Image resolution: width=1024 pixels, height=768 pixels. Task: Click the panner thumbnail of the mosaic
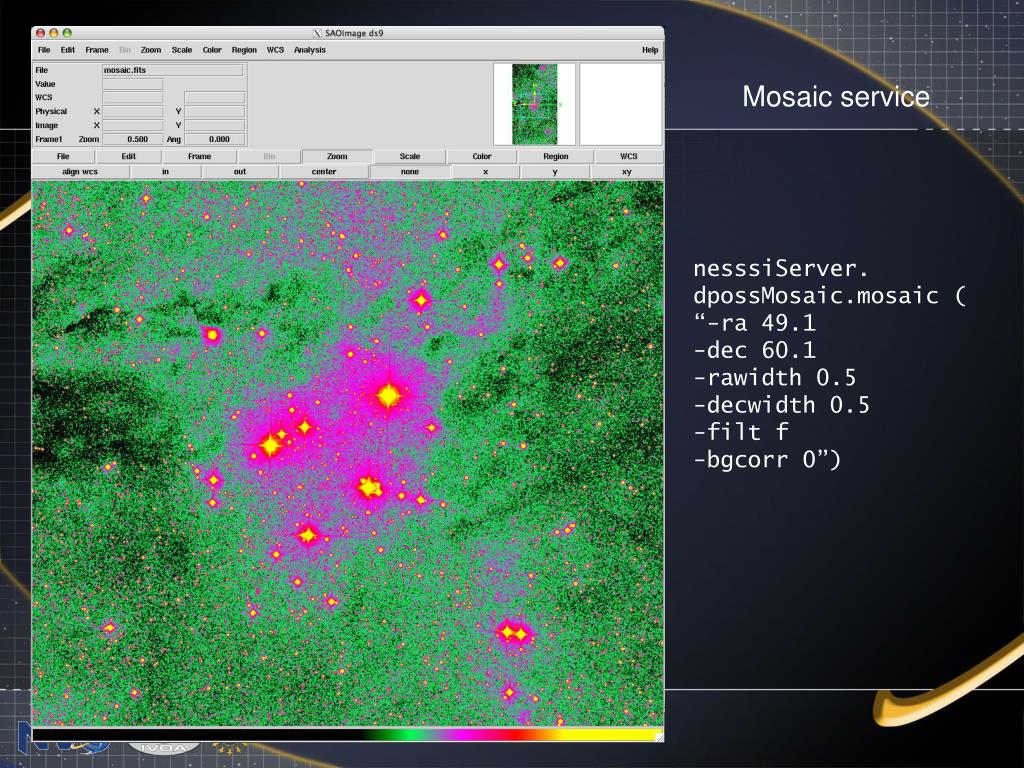click(x=535, y=104)
